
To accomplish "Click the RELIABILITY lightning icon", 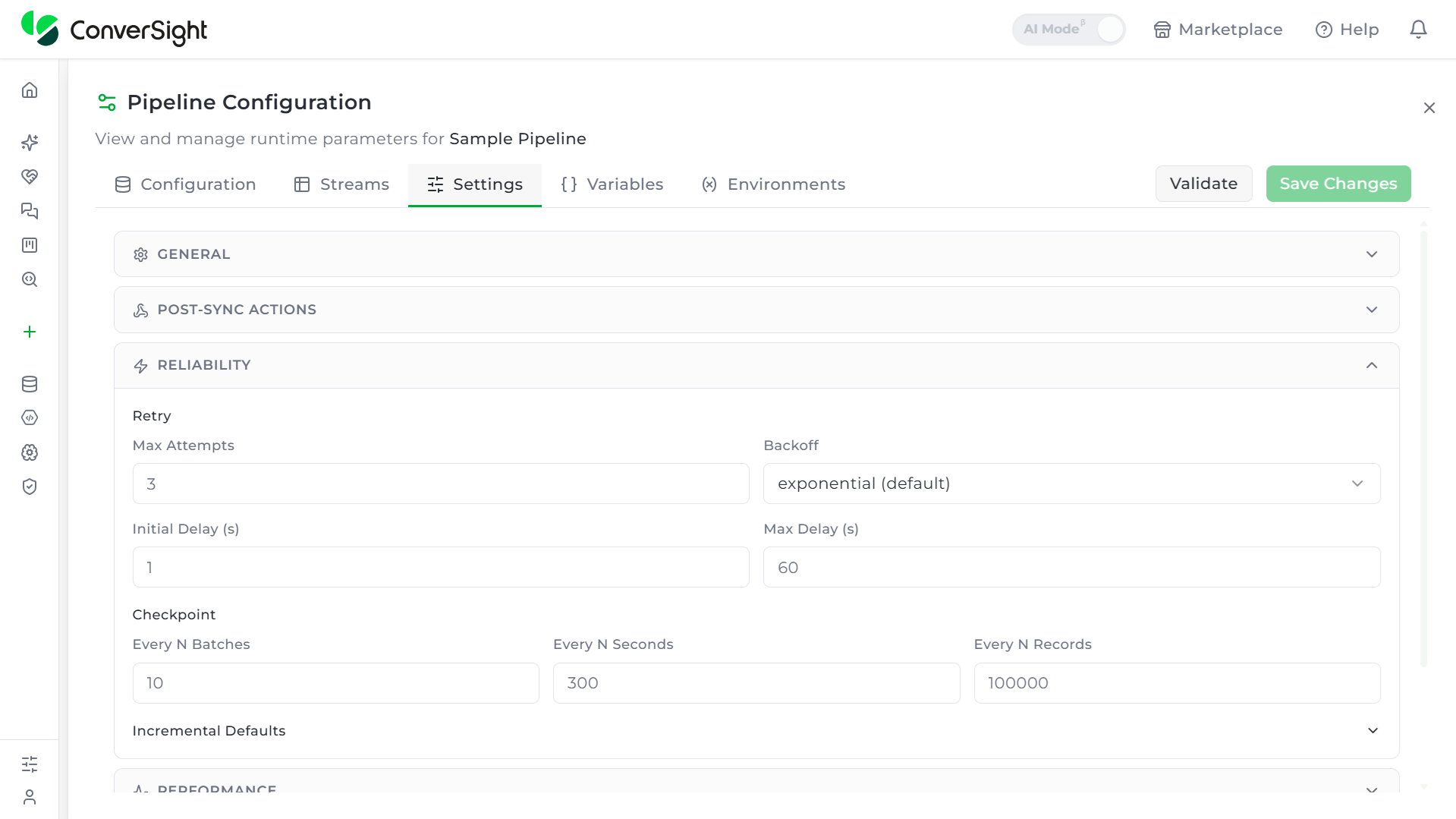I will pyautogui.click(x=140, y=366).
